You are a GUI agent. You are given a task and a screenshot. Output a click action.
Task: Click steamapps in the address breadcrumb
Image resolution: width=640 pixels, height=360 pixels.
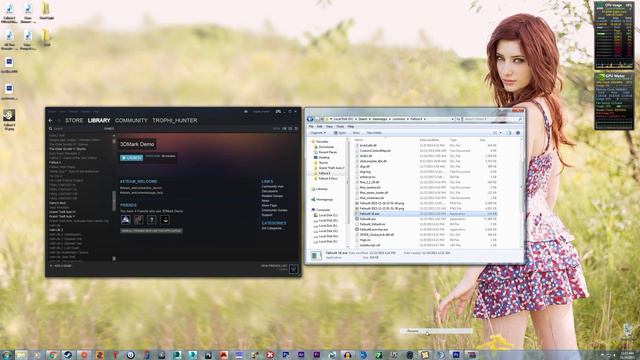pyautogui.click(x=379, y=119)
